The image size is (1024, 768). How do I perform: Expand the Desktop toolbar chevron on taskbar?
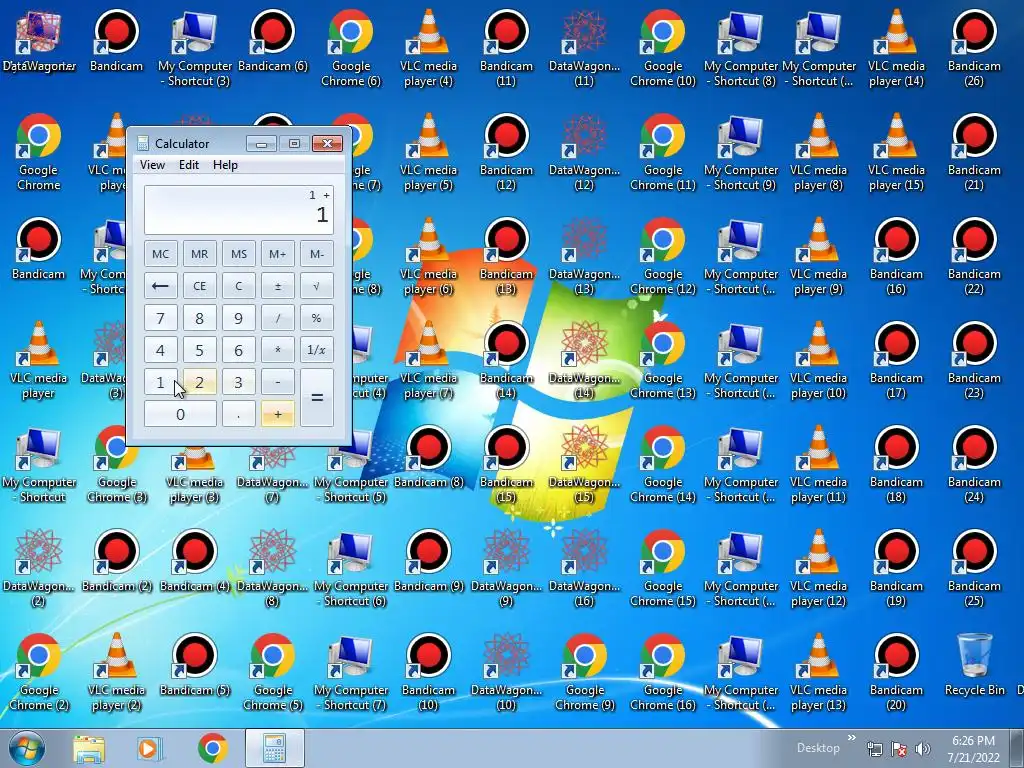(852, 738)
